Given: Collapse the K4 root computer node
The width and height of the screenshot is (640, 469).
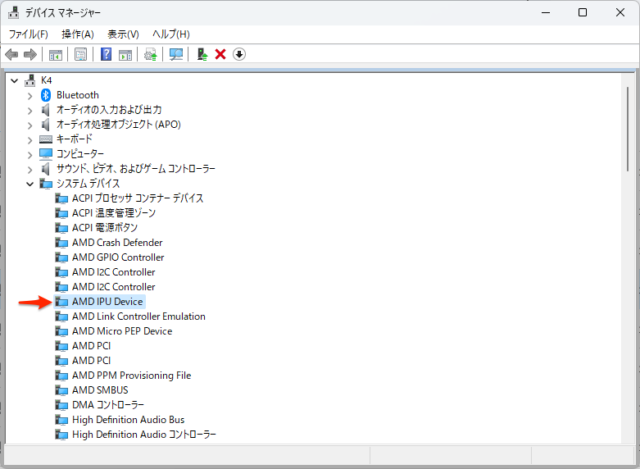Looking at the screenshot, I should 14,80.
